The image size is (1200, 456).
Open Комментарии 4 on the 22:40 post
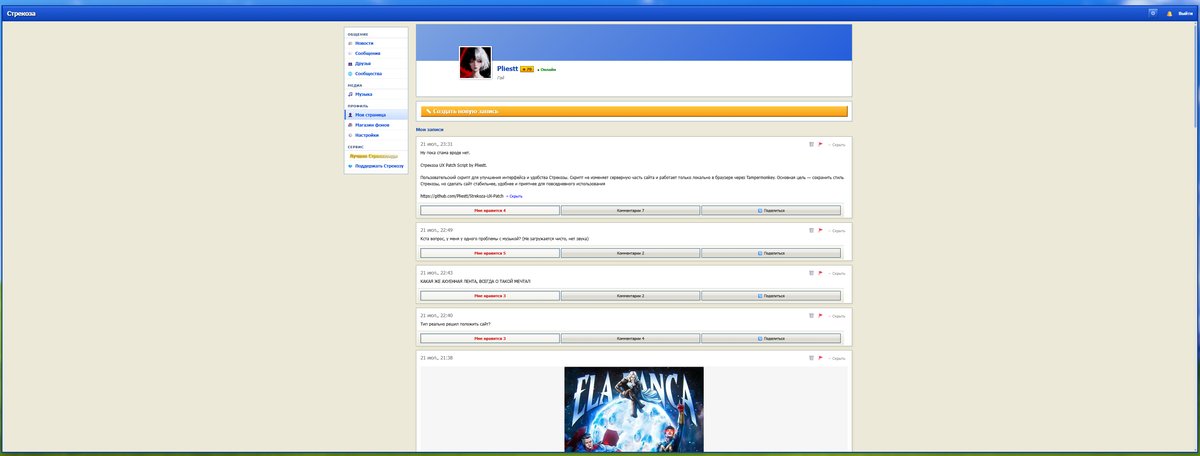[x=630, y=338]
